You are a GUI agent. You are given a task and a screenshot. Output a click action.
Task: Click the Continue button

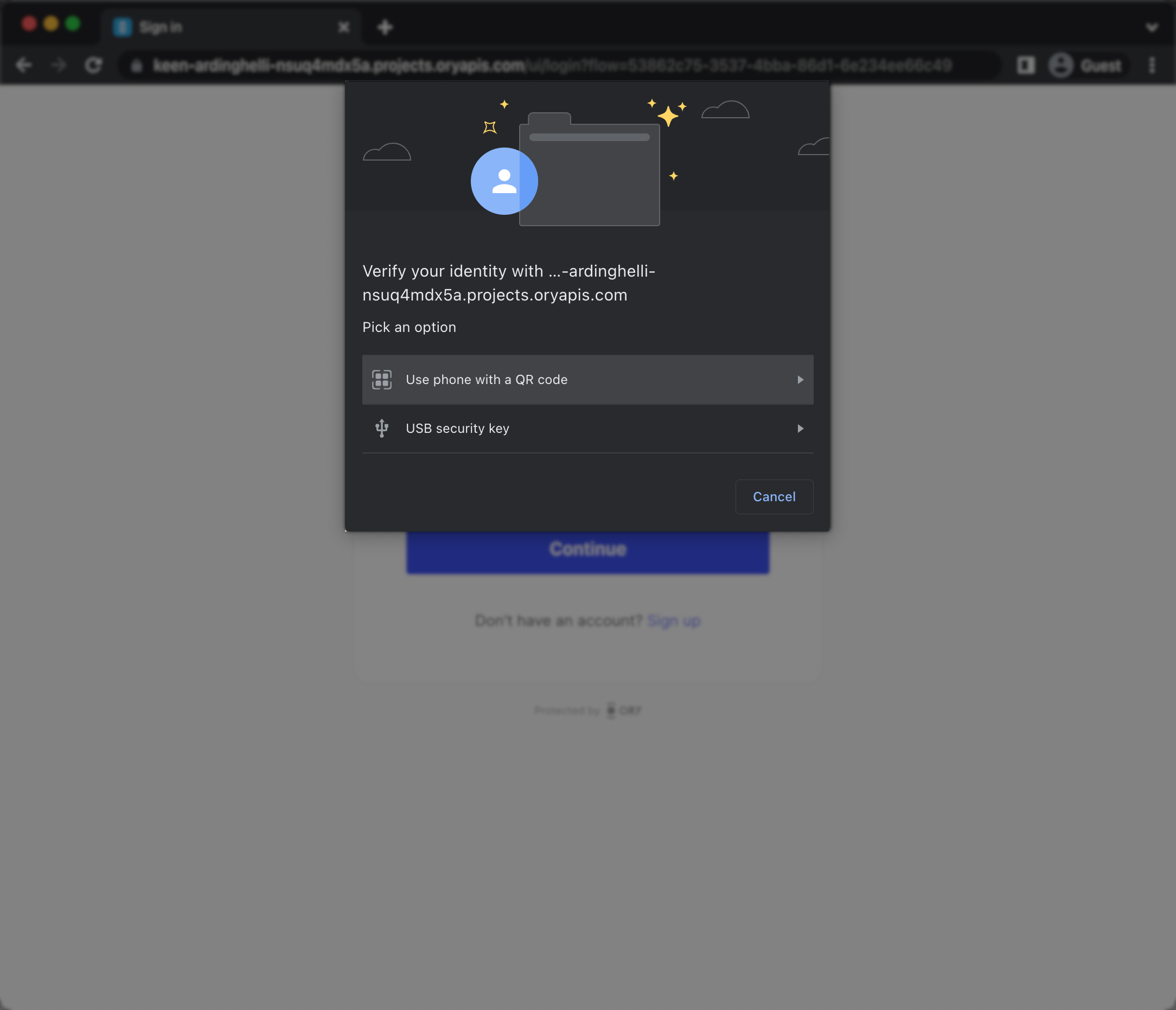tap(588, 548)
